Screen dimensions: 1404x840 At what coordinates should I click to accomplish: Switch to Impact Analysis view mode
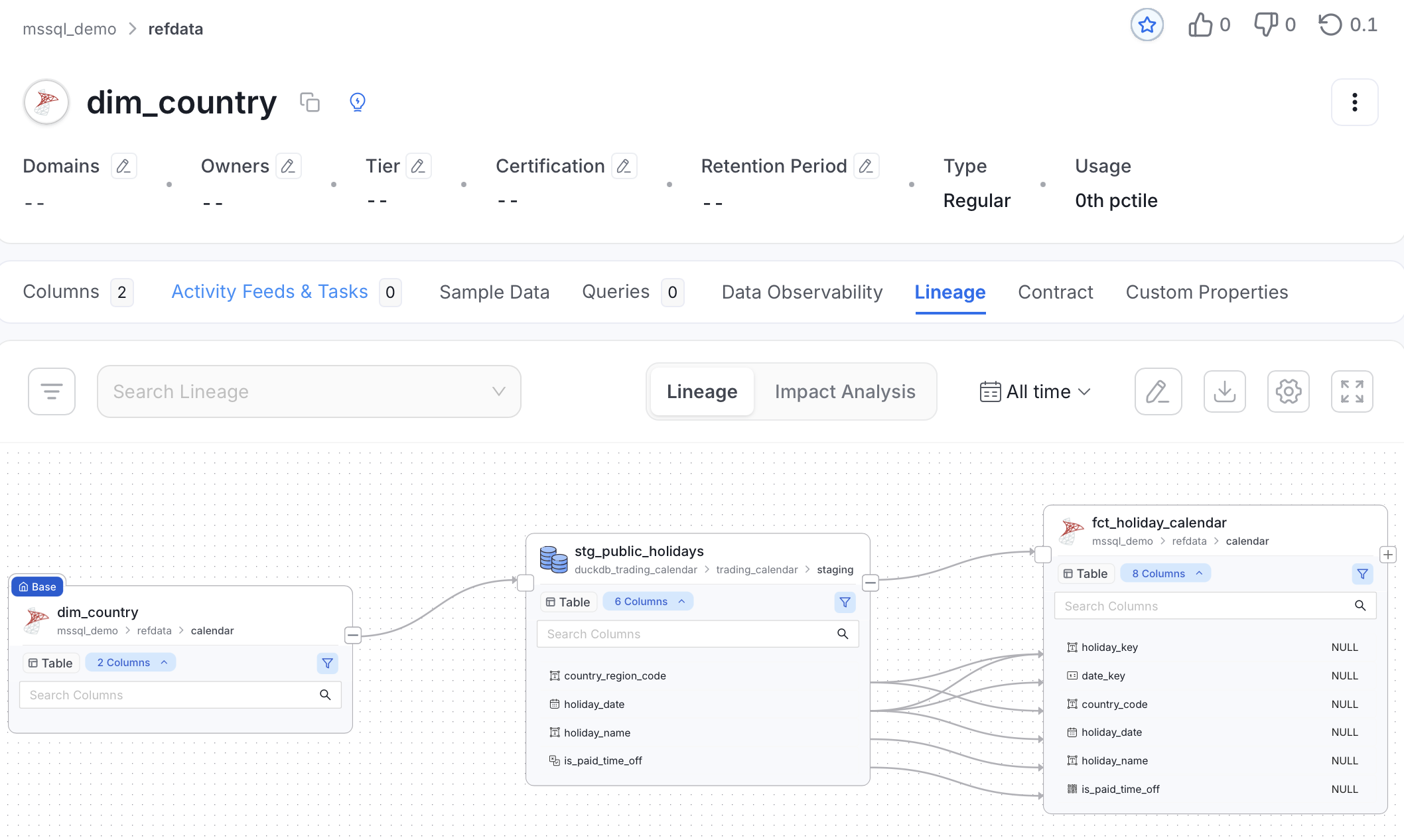[845, 391]
